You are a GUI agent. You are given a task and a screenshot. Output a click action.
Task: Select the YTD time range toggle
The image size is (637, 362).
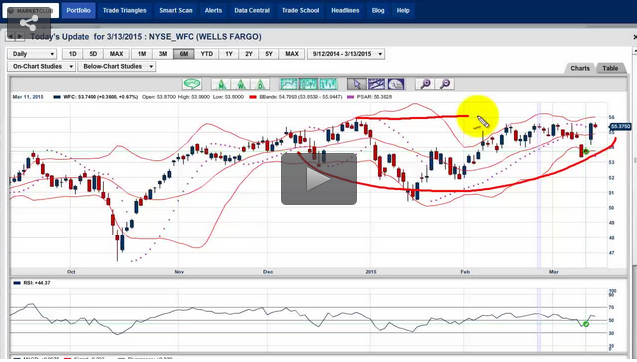[x=206, y=54]
